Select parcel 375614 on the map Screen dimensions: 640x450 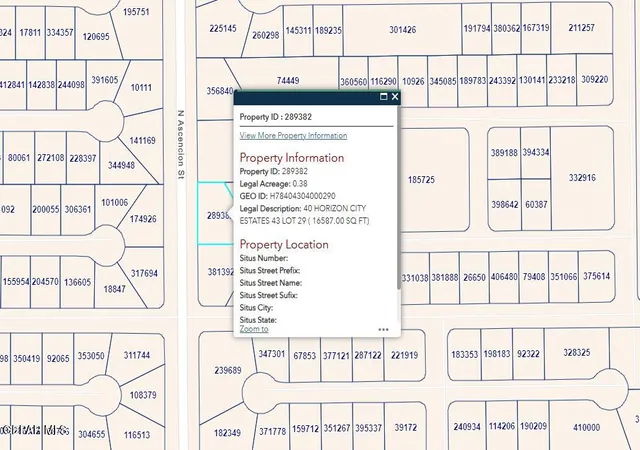[596, 276]
